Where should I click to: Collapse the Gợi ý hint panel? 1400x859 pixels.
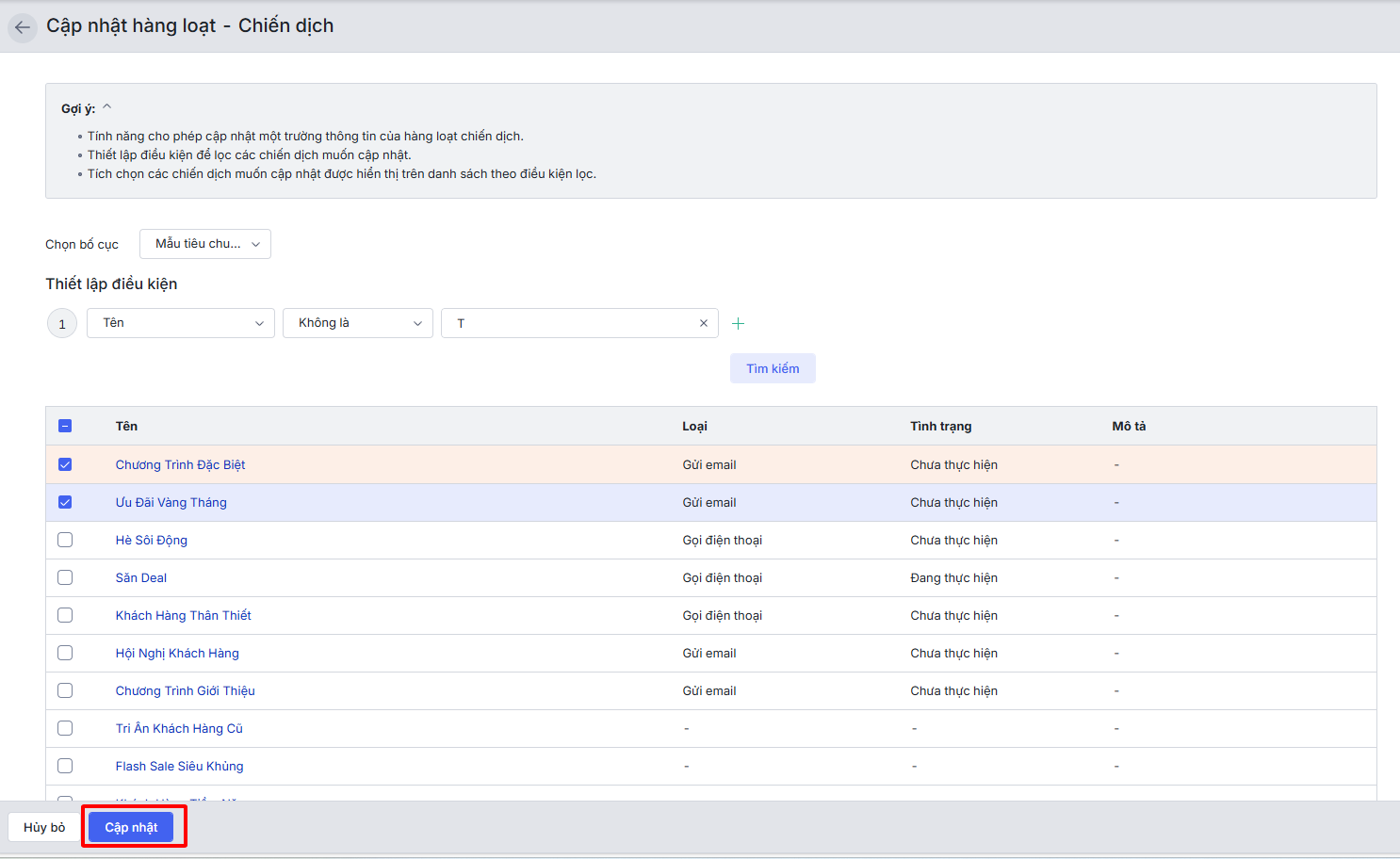pos(106,107)
